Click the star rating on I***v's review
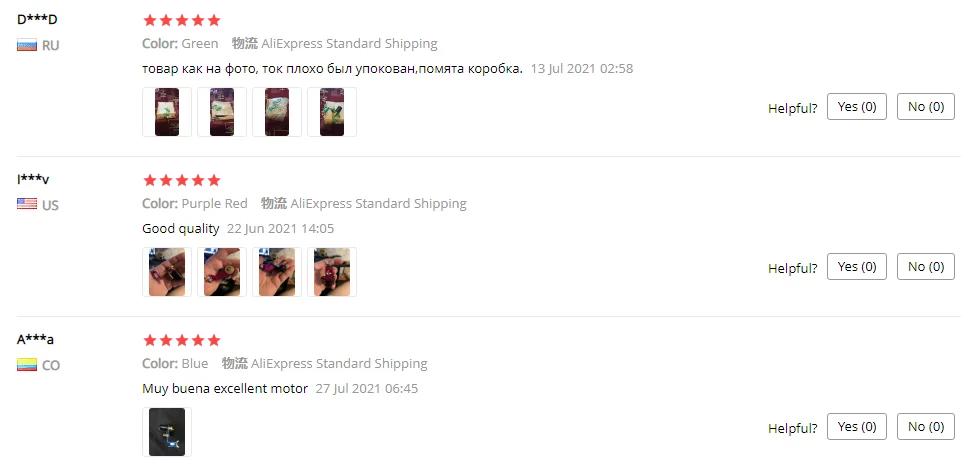 [x=182, y=181]
